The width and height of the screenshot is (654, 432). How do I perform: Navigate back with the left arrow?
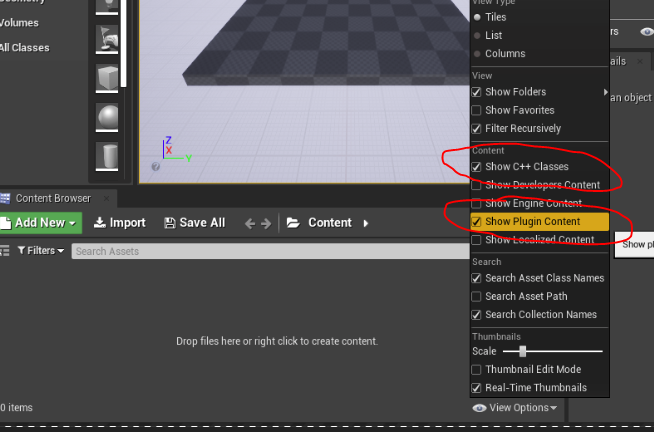249,224
